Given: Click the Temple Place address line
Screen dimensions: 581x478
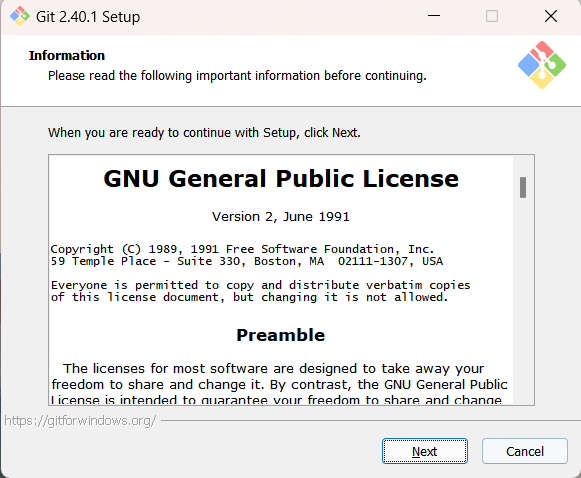Looking at the screenshot, I should 247,261.
